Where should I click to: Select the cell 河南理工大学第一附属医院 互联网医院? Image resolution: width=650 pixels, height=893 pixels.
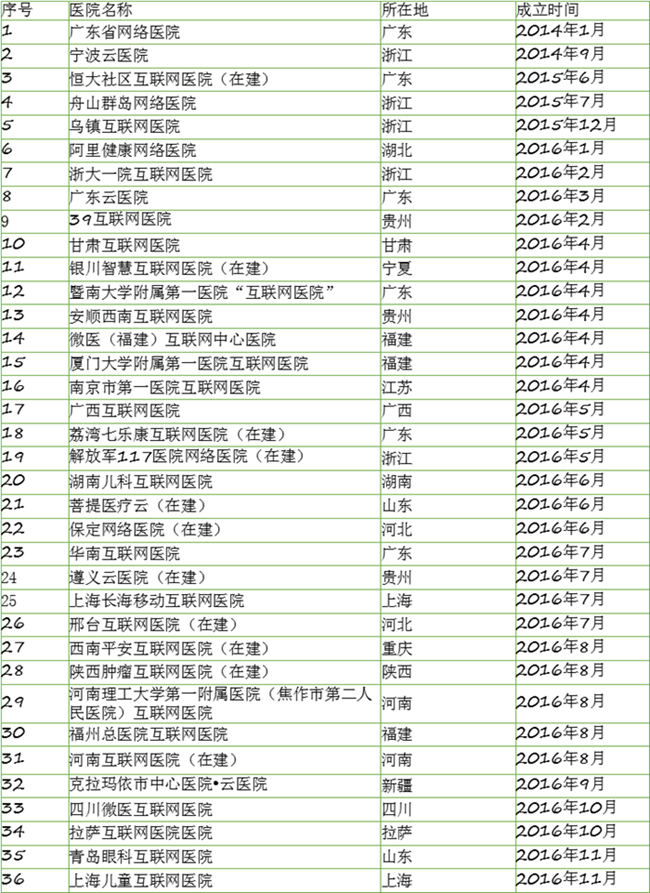[224, 703]
